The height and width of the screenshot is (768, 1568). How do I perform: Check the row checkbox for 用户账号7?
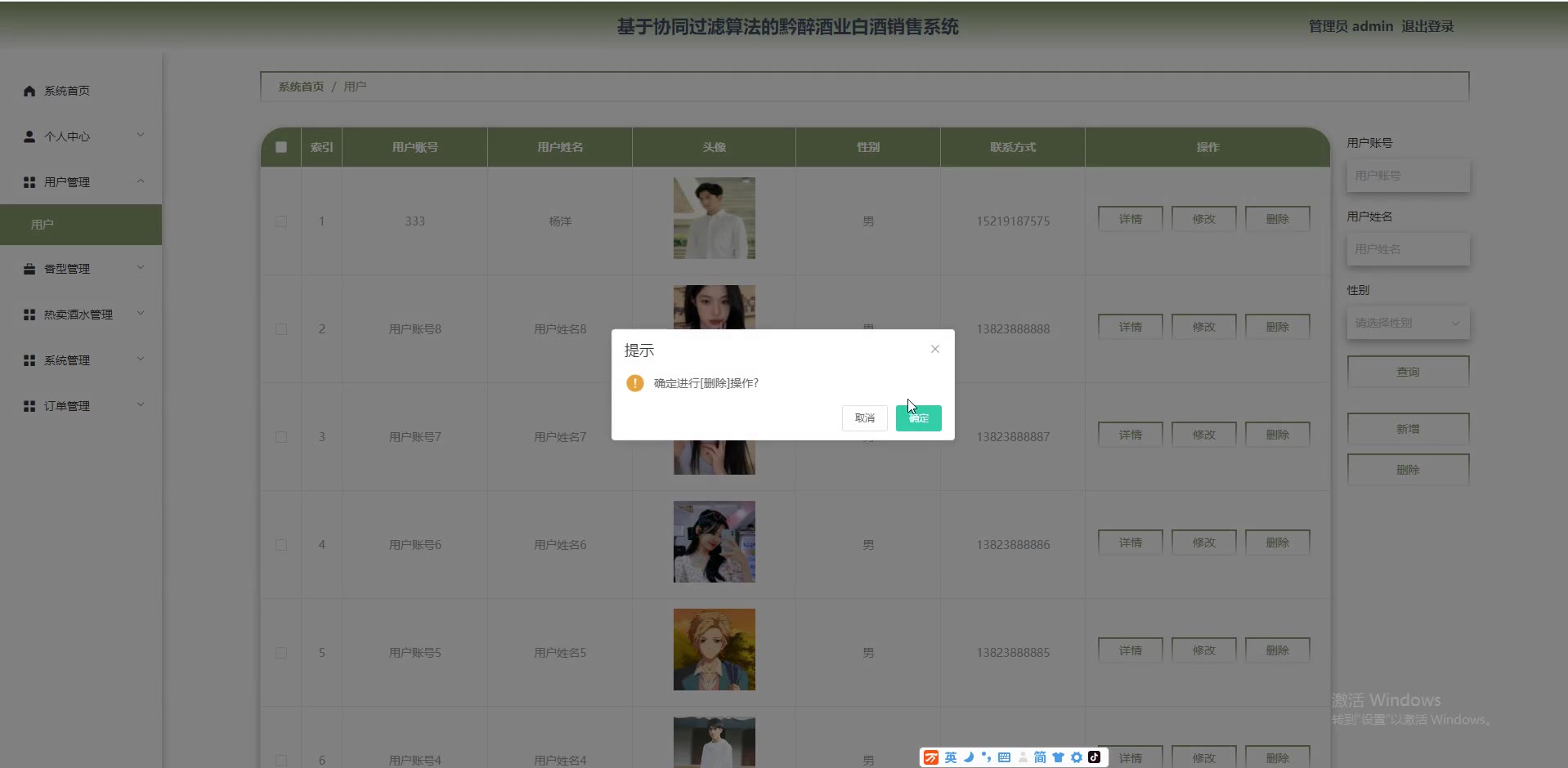point(281,437)
